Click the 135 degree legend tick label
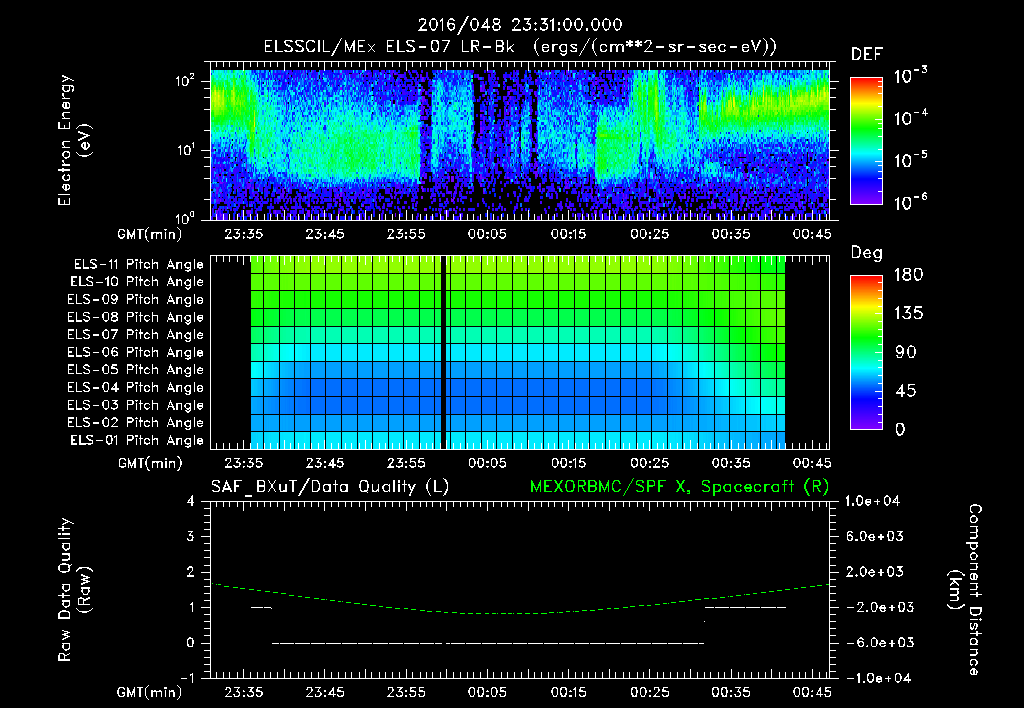Viewport: 1024px width, 708px height. point(908,314)
